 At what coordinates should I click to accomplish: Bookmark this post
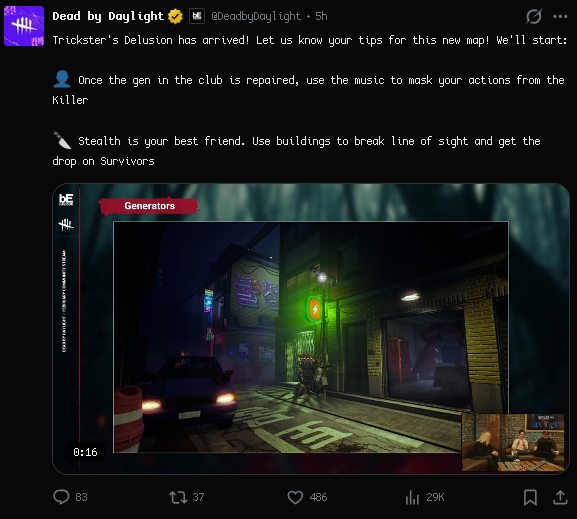pos(530,497)
